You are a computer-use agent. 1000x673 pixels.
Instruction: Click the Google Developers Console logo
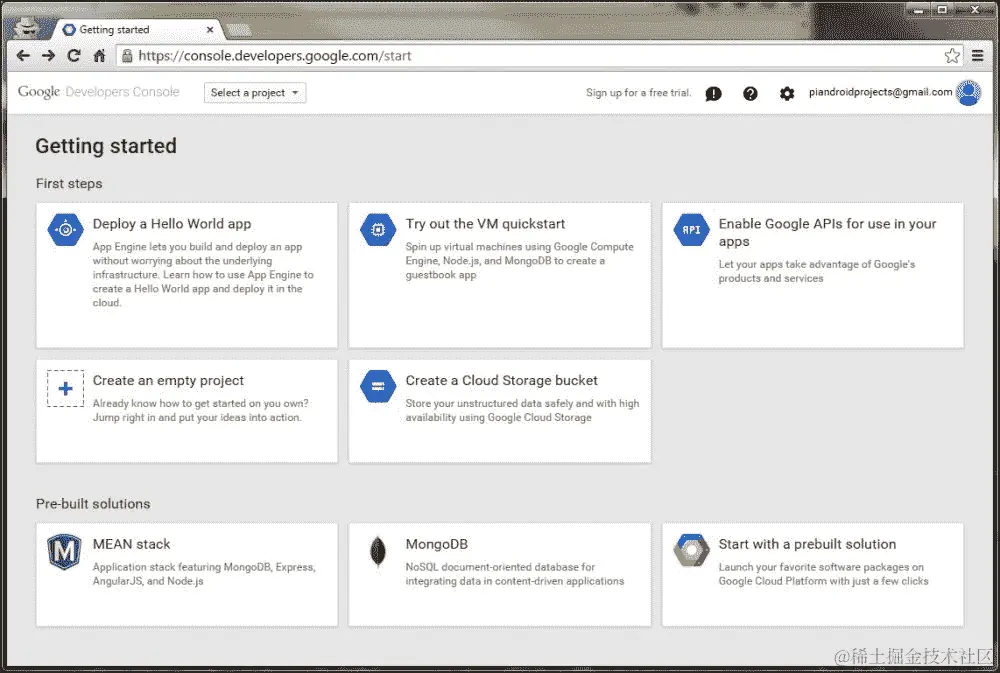[98, 92]
